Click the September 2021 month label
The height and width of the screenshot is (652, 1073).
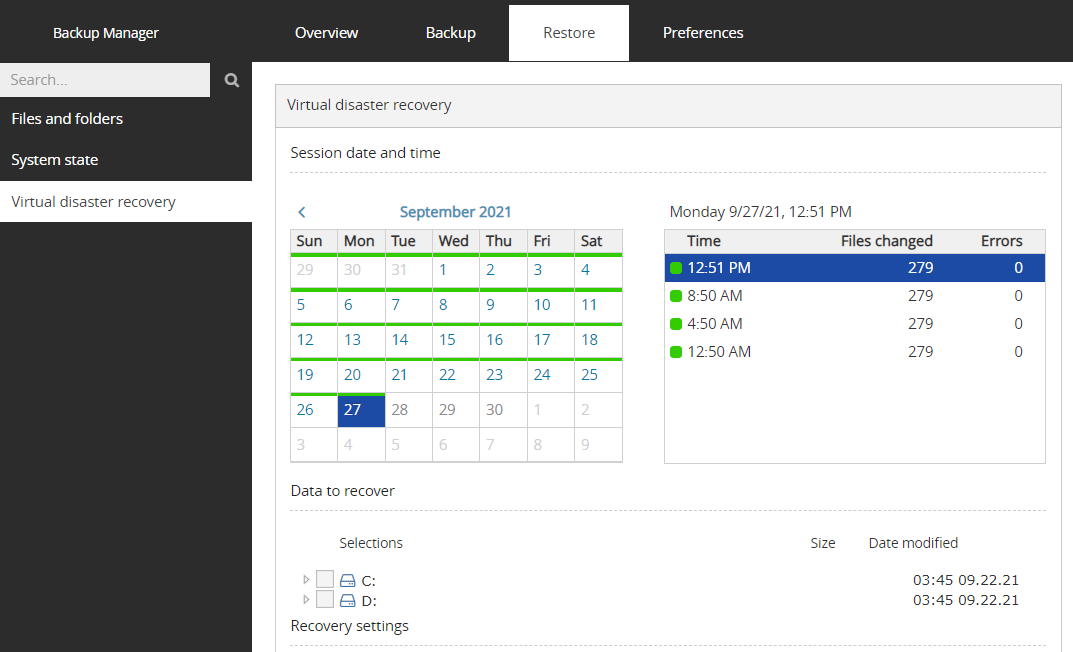click(455, 212)
